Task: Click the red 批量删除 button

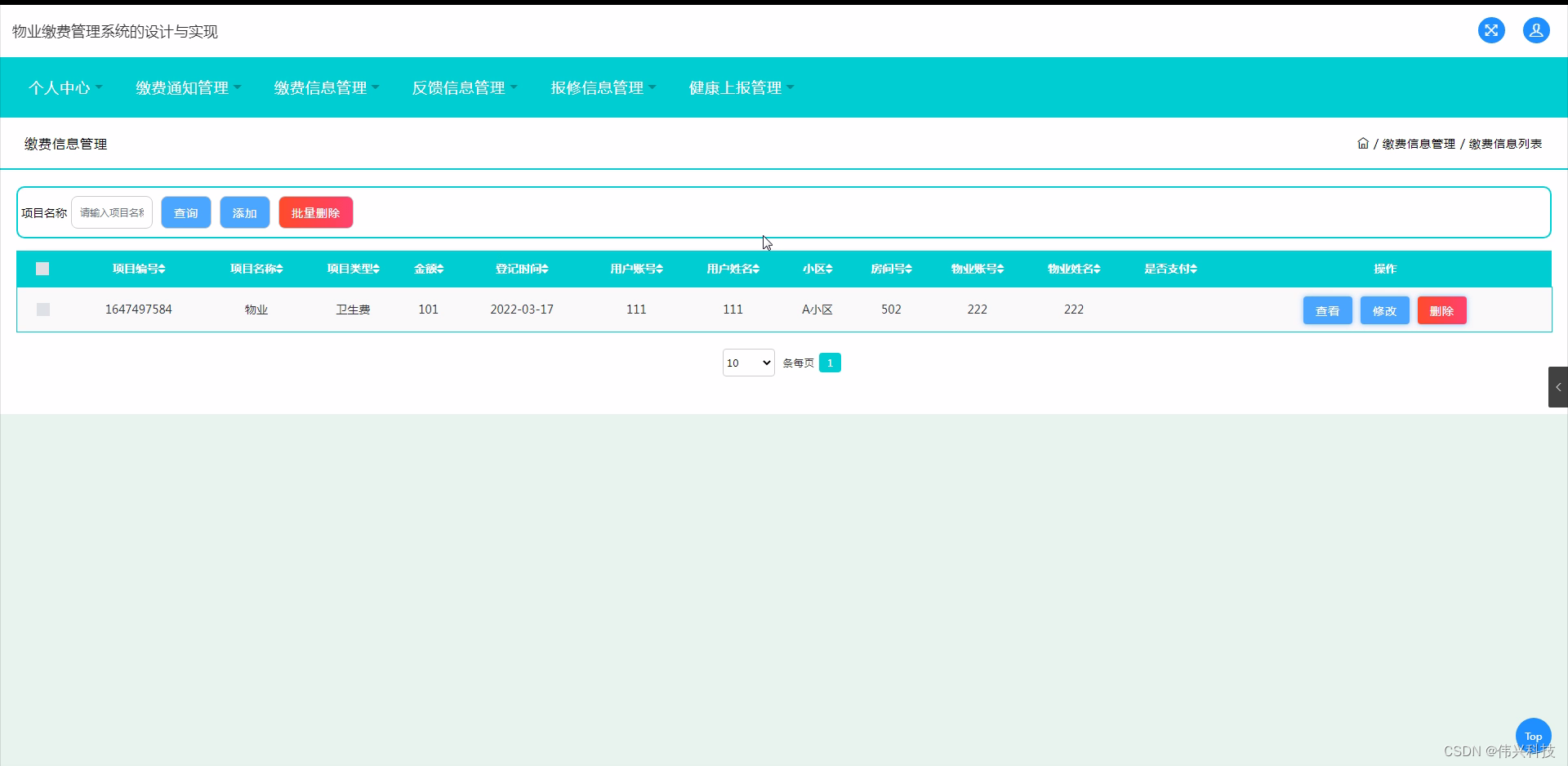Action: coord(315,212)
